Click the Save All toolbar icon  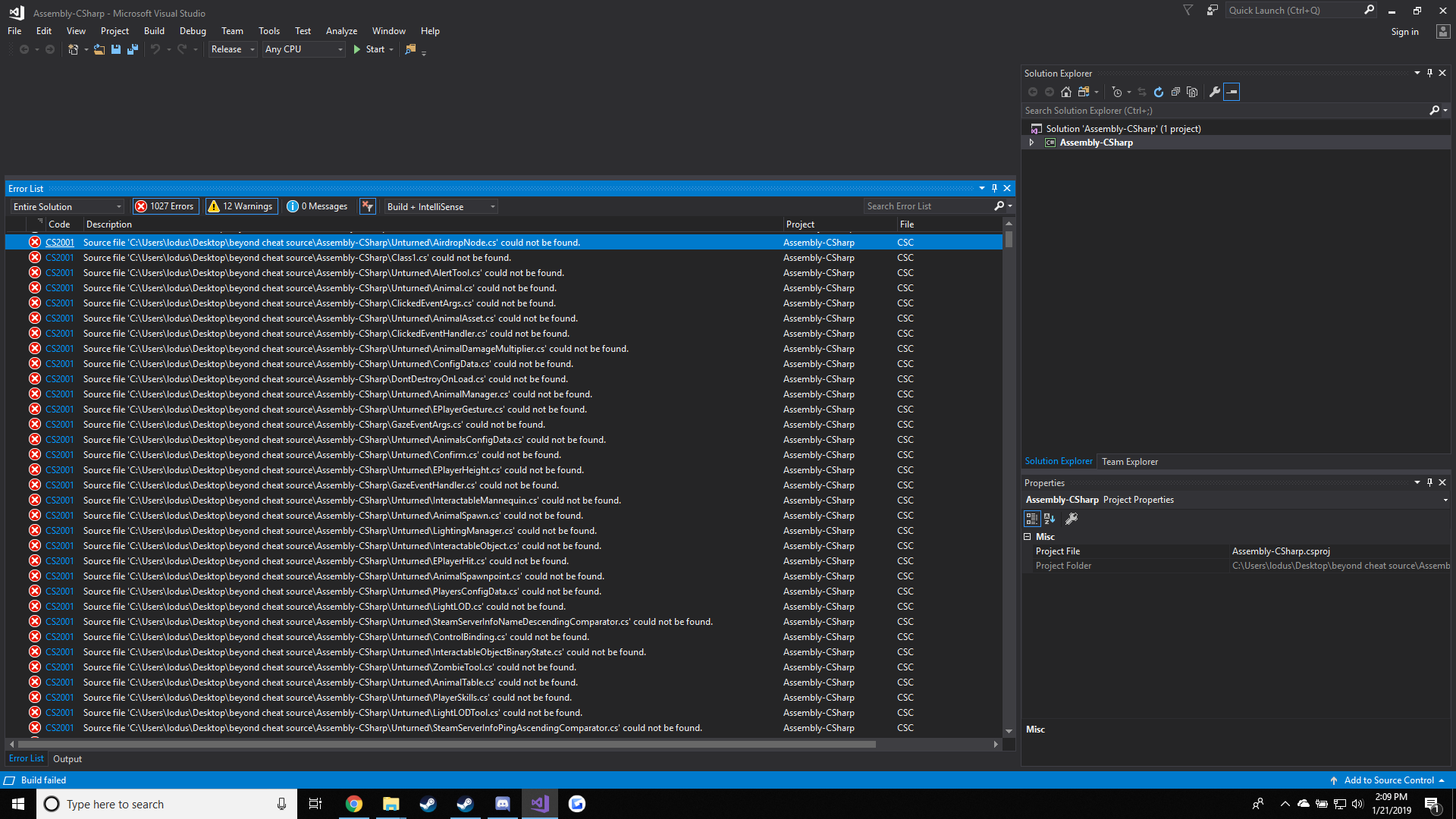pos(133,49)
